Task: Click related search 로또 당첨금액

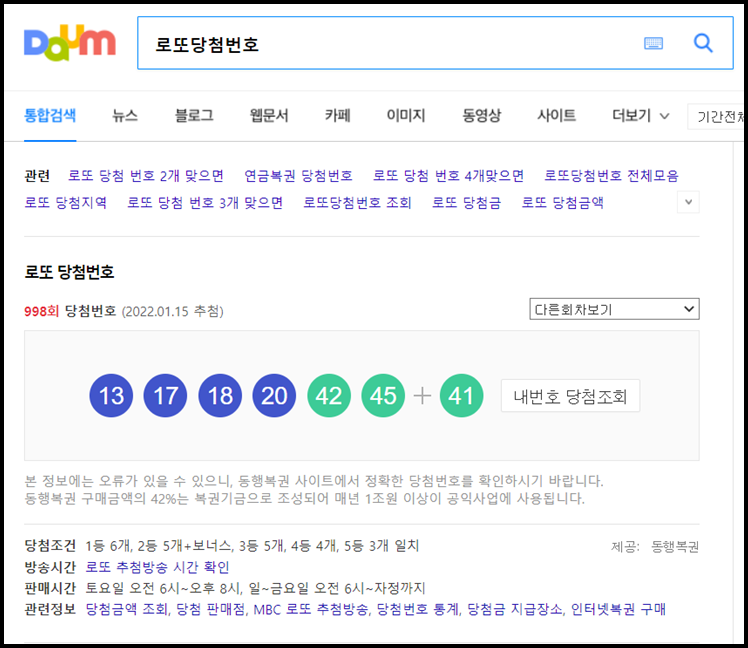Action: 562,203
